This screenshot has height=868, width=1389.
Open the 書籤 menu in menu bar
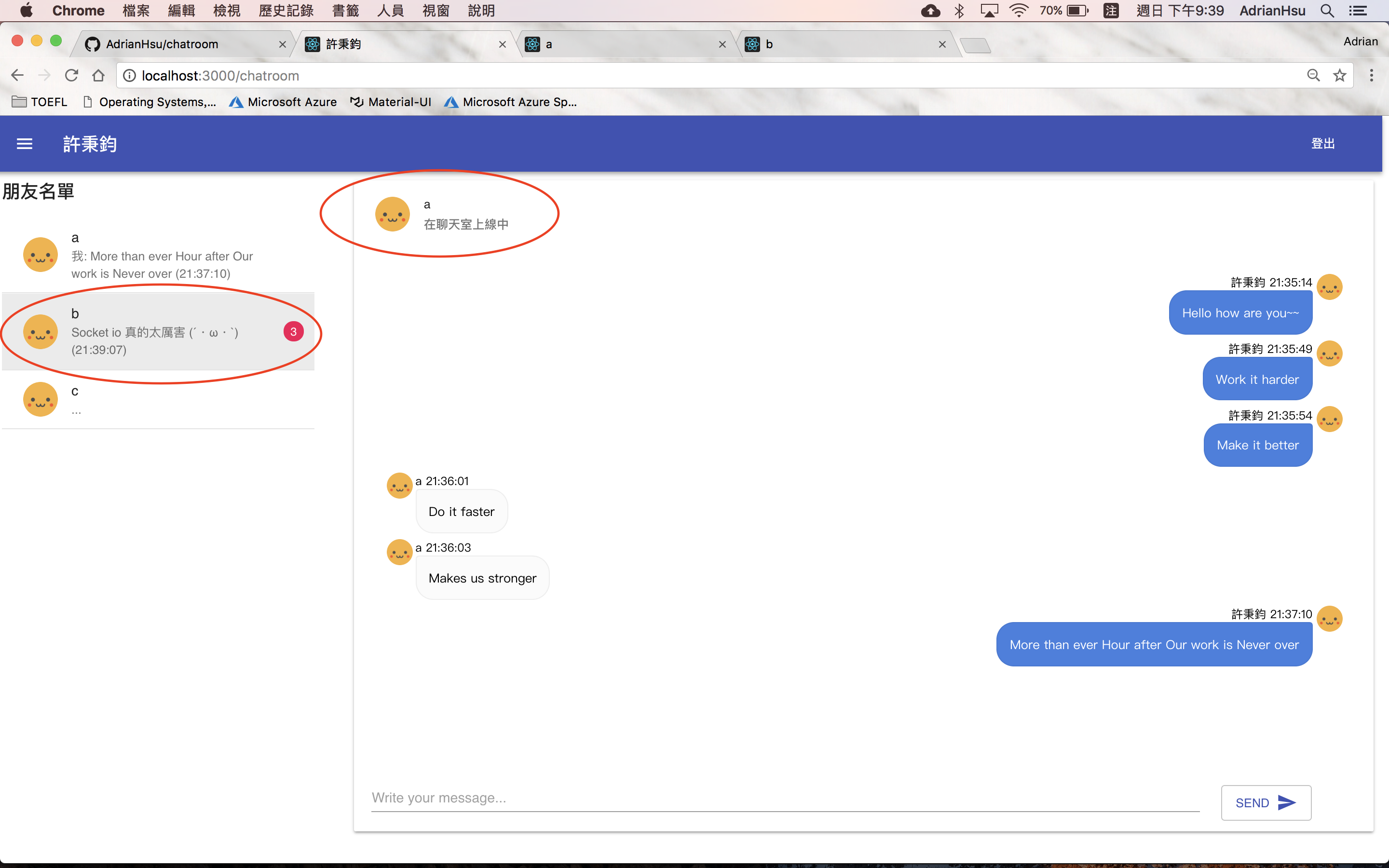pyautogui.click(x=345, y=10)
